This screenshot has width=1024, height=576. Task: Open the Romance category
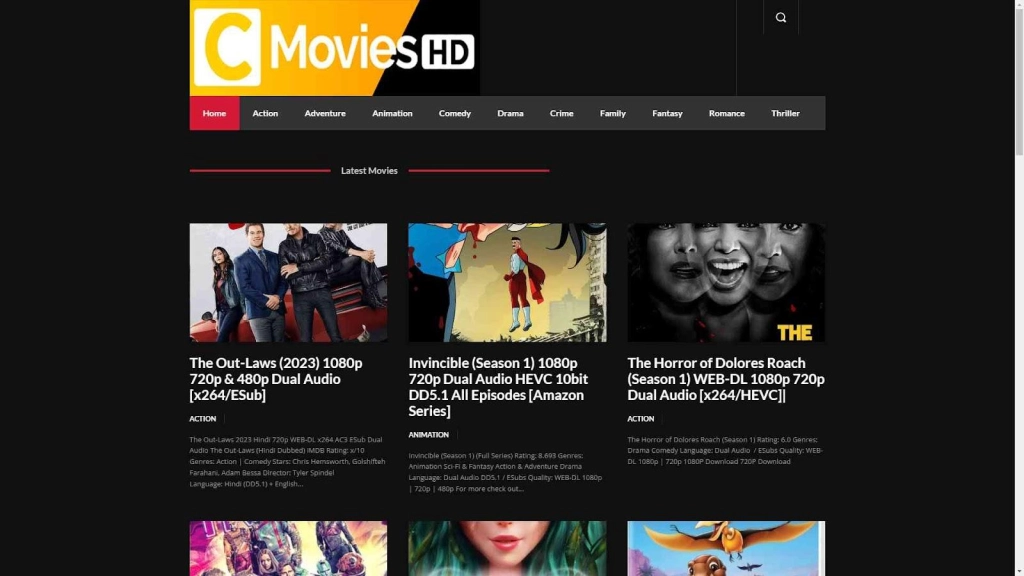[x=726, y=113]
